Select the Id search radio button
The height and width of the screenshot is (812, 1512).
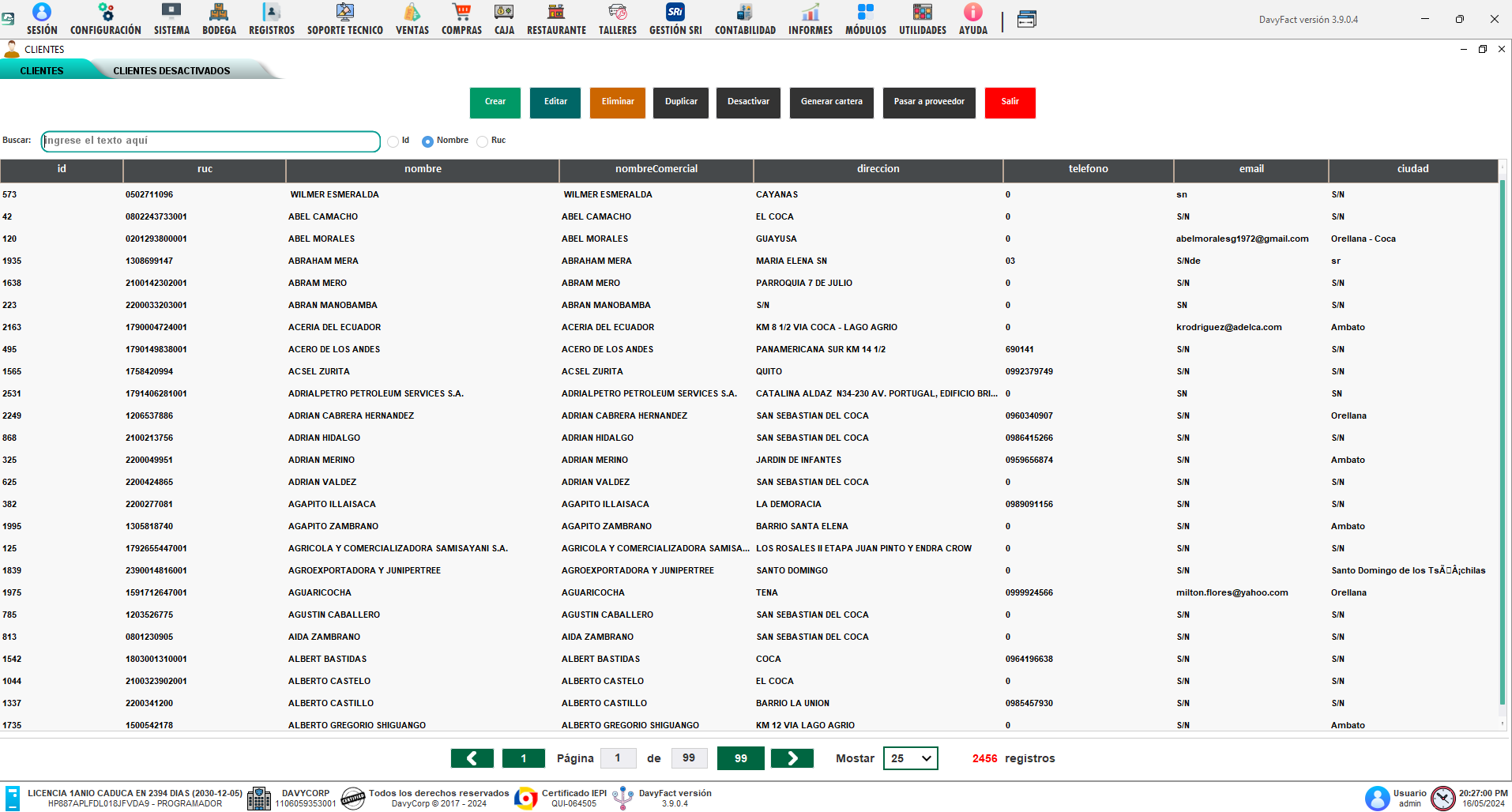393,141
